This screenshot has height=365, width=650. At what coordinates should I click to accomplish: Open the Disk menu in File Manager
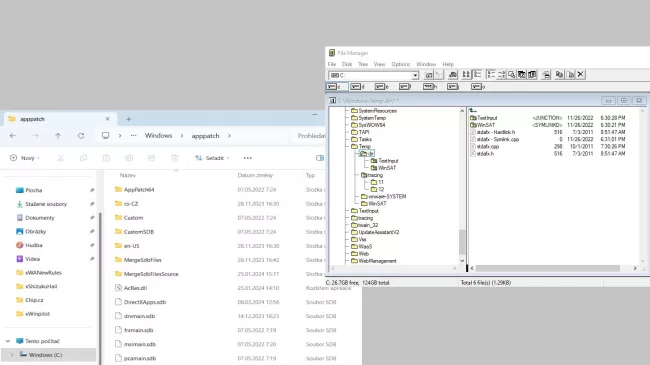347,64
